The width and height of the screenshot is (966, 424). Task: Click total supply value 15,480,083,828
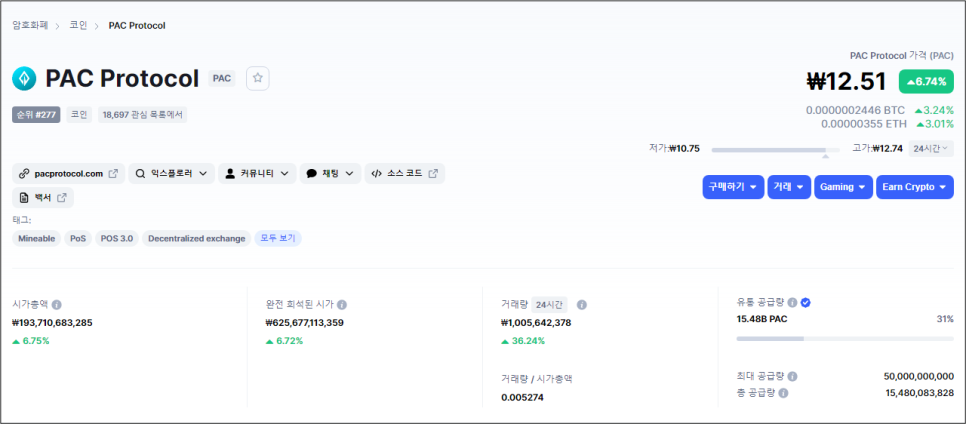click(920, 393)
